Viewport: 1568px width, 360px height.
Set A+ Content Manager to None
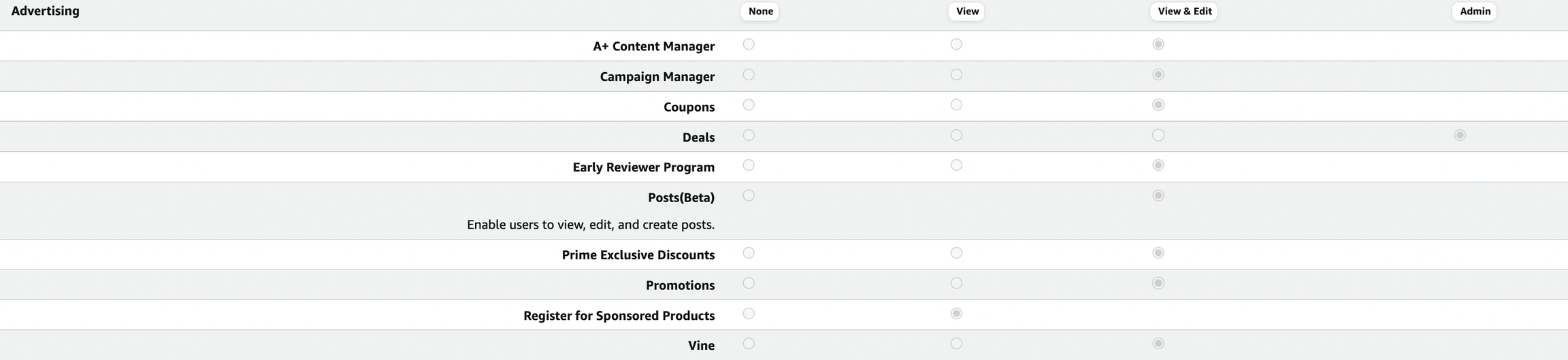click(749, 44)
